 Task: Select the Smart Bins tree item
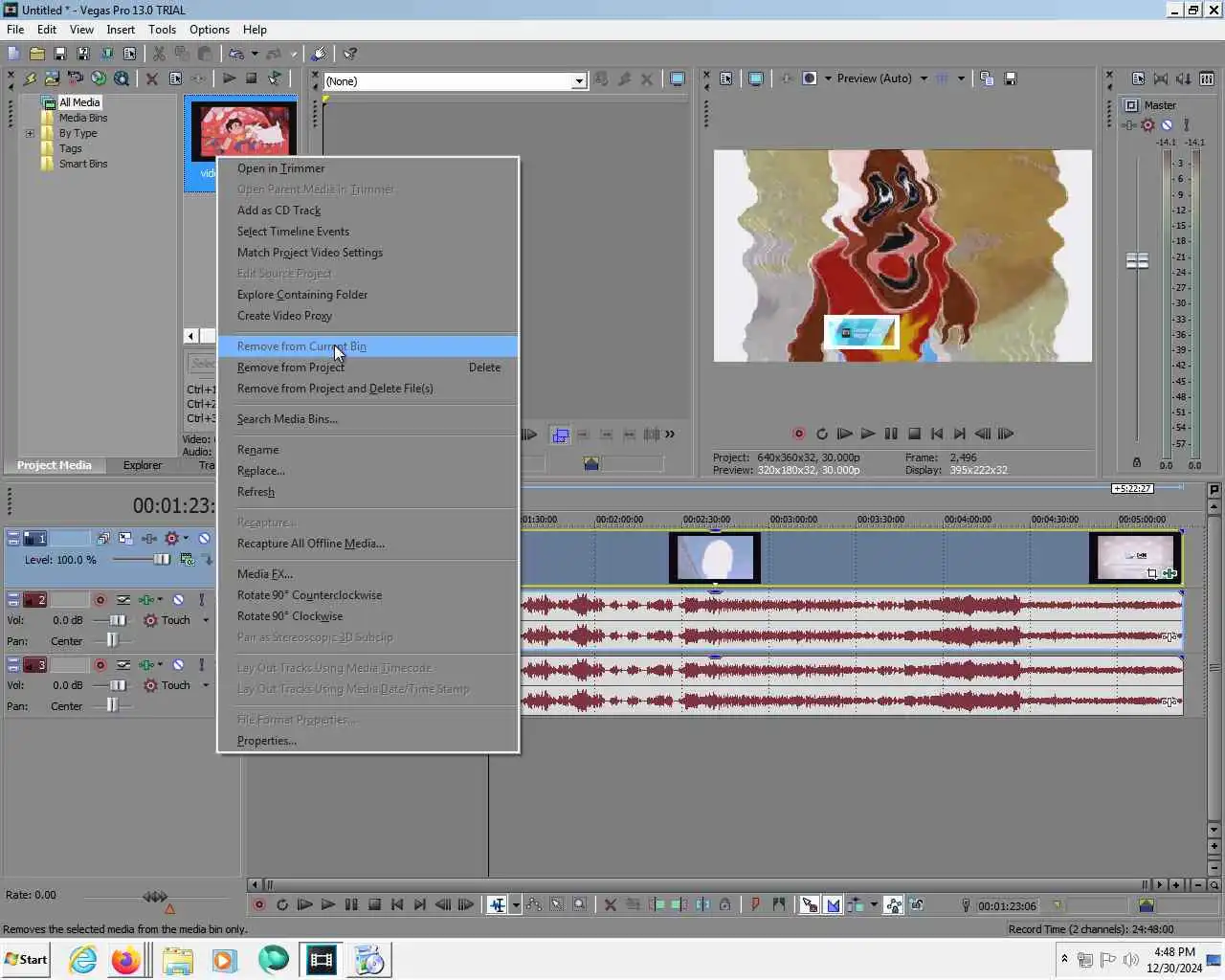click(x=83, y=164)
